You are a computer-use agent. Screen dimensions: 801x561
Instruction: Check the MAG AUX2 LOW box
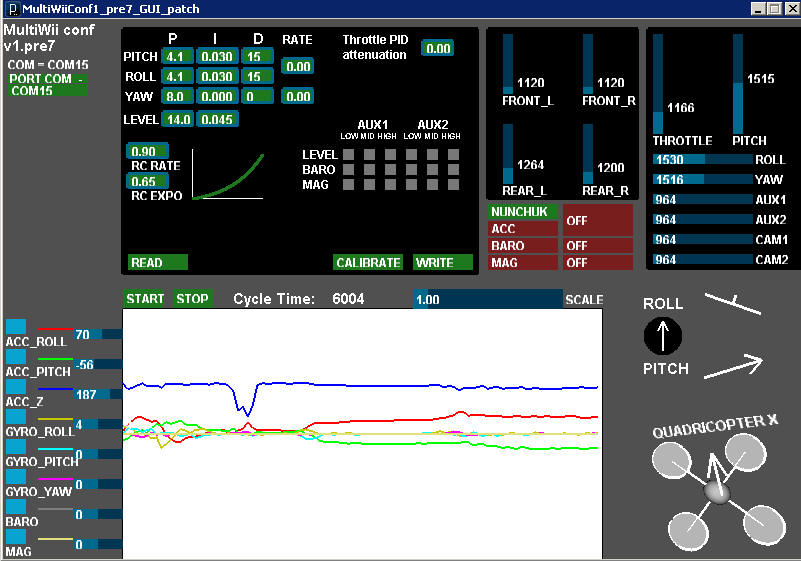pos(411,184)
